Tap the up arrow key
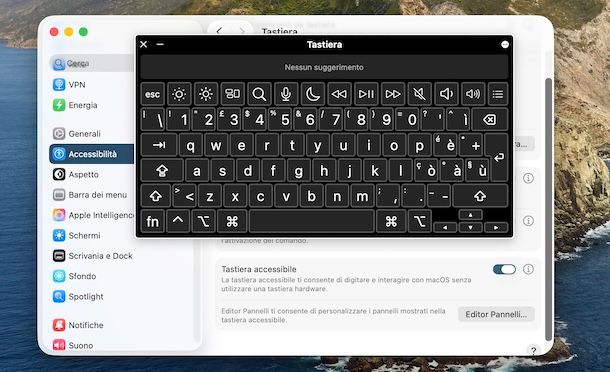610x372 pixels. (470, 215)
